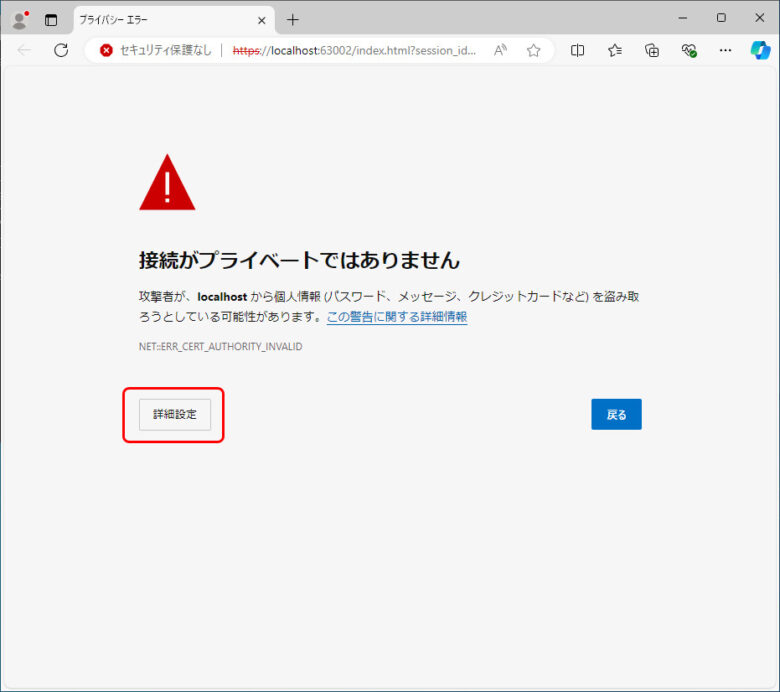Click the refresh page icon
Viewport: 780px width, 692px height.
61,50
